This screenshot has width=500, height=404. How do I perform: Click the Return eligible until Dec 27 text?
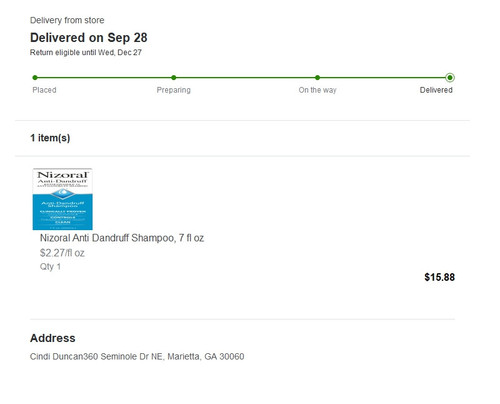coord(86,52)
